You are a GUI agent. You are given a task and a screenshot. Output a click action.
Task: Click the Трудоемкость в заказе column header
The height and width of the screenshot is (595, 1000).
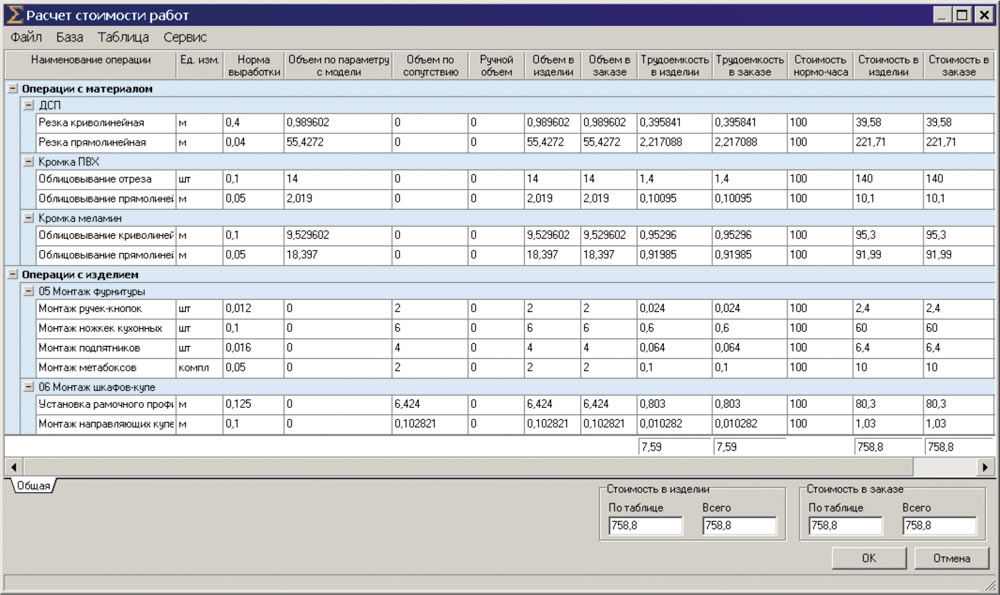[749, 65]
